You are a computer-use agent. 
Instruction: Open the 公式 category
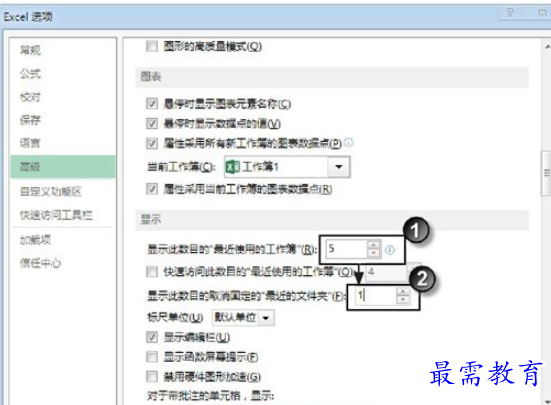(30, 74)
